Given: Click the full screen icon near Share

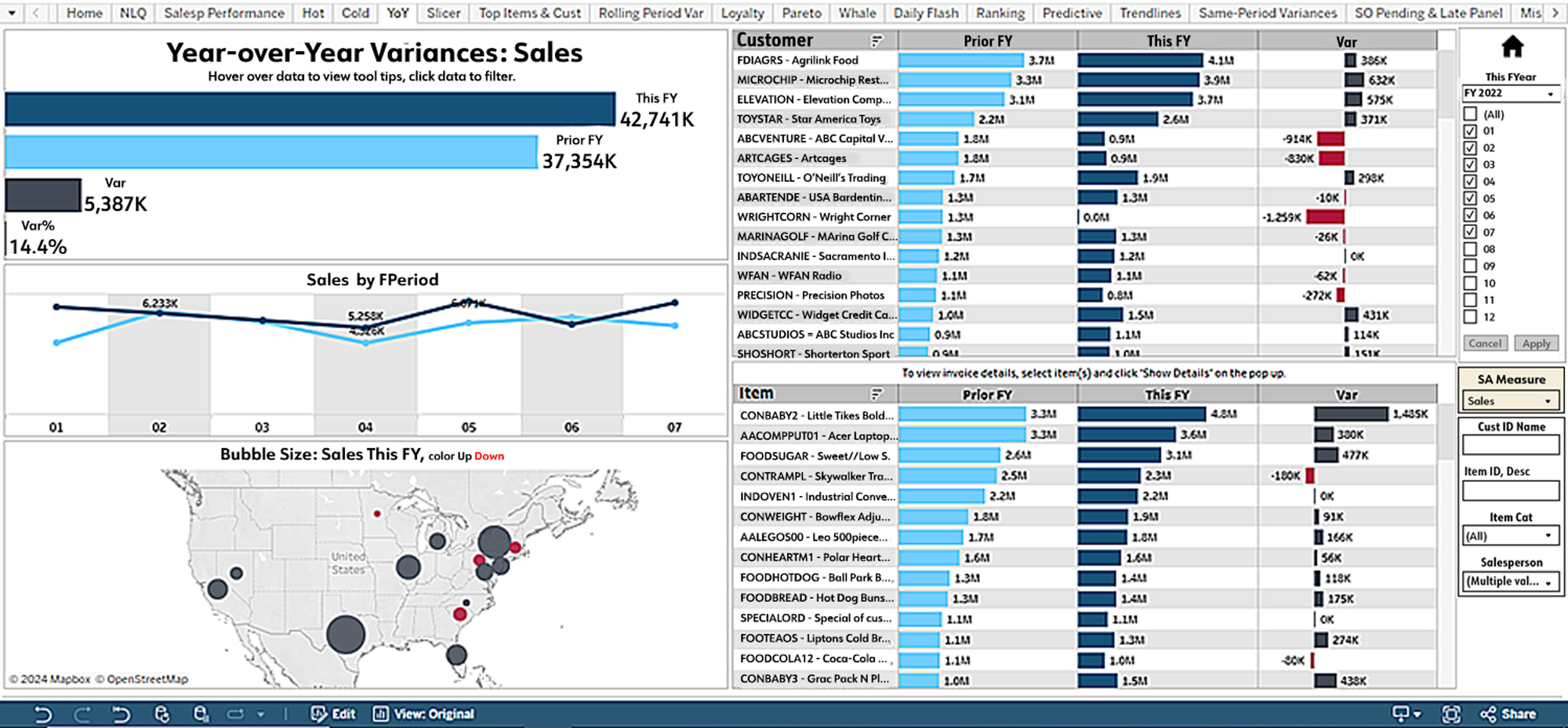Looking at the screenshot, I should click(1451, 714).
